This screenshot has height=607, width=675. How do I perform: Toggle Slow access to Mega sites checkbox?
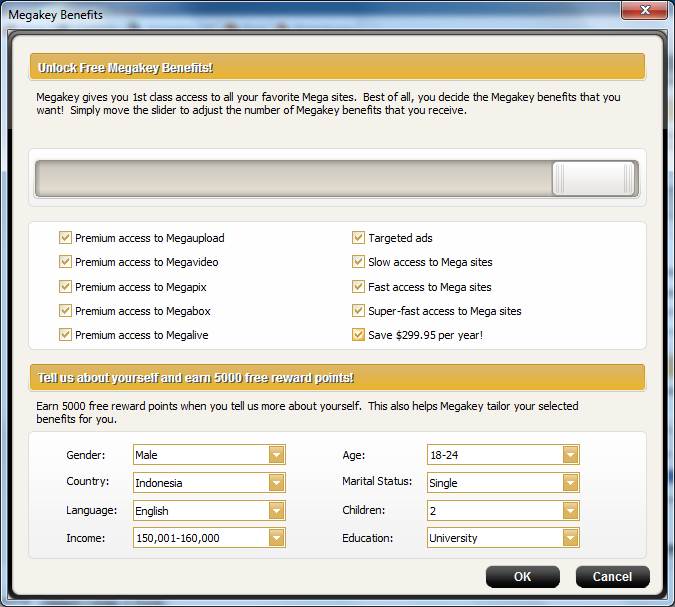click(x=358, y=261)
